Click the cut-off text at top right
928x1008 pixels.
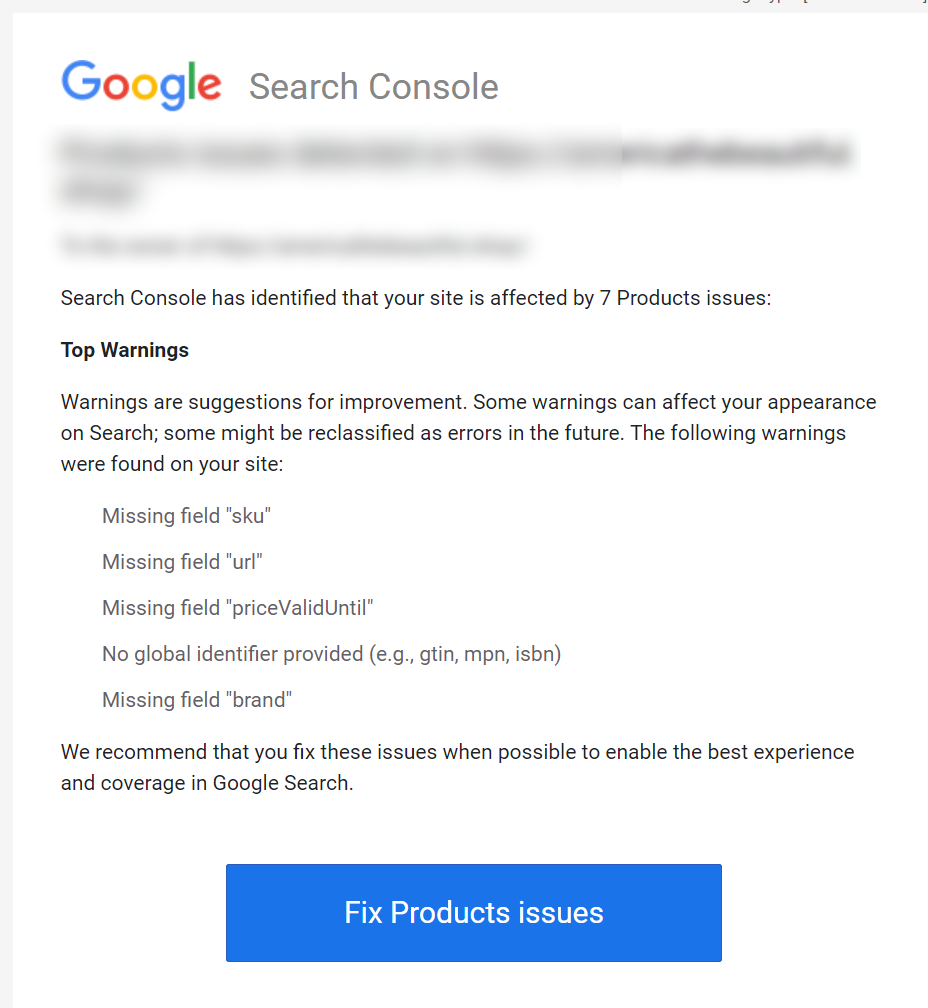point(830,2)
